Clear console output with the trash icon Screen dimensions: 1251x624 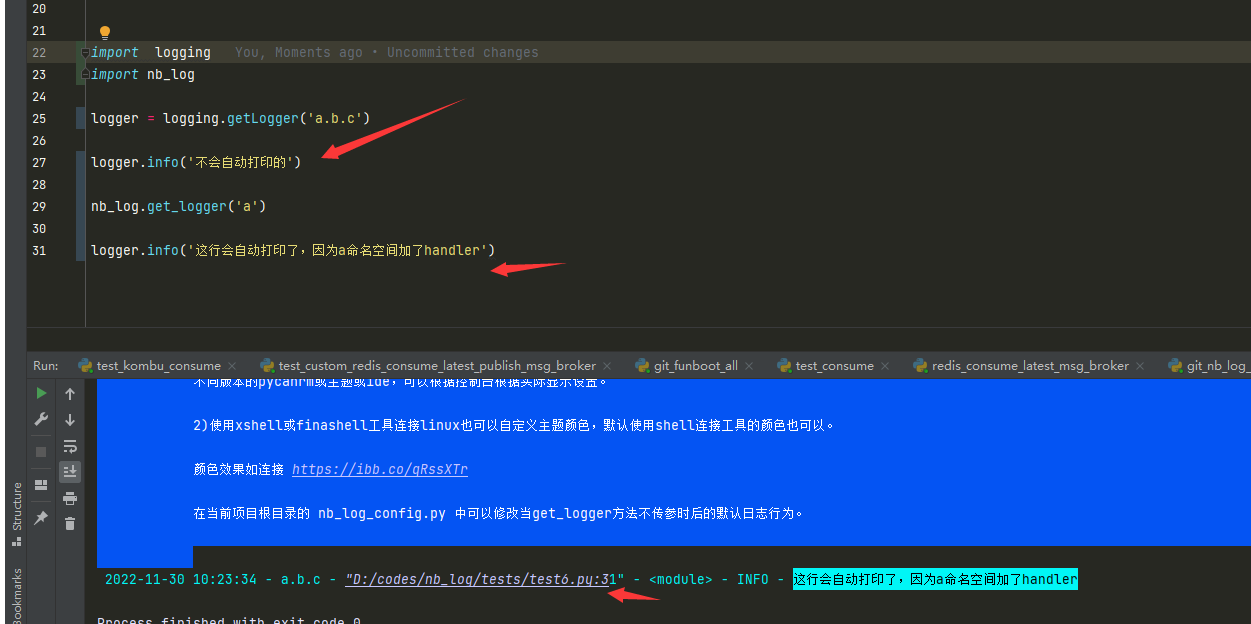coord(70,523)
